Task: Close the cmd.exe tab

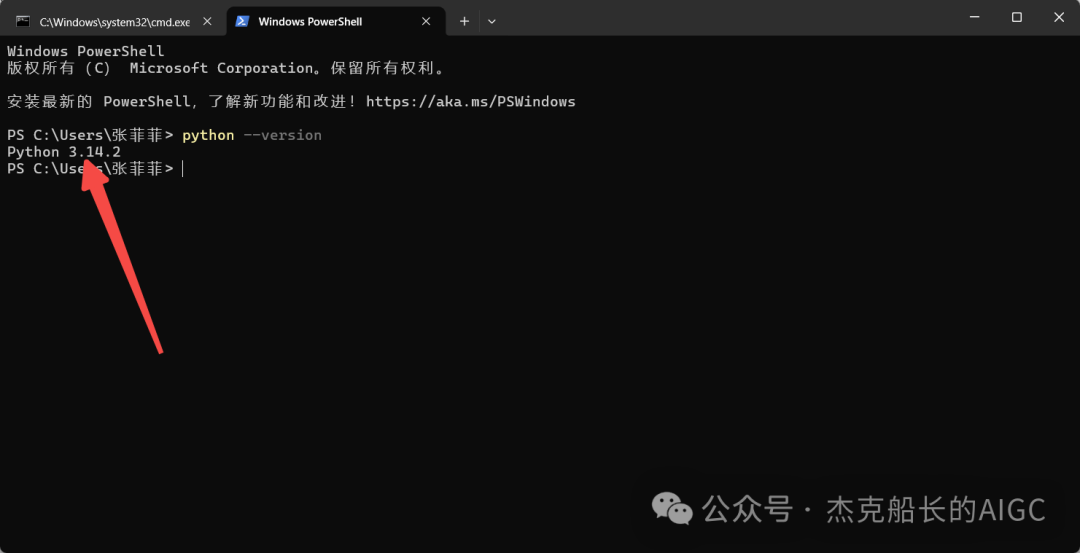Action: point(207,21)
